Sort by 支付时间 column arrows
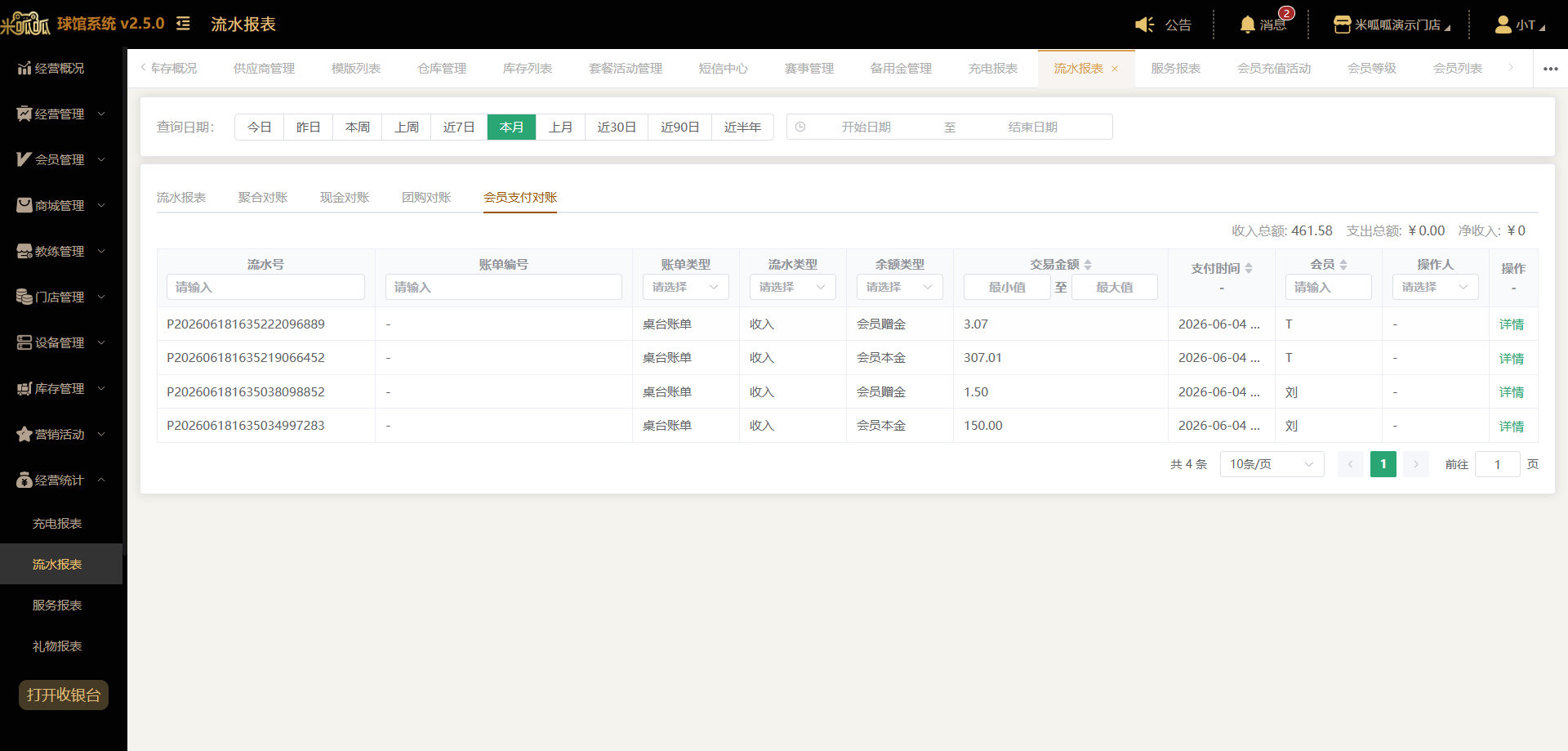Image resolution: width=1568 pixels, height=751 pixels. pyautogui.click(x=1249, y=268)
